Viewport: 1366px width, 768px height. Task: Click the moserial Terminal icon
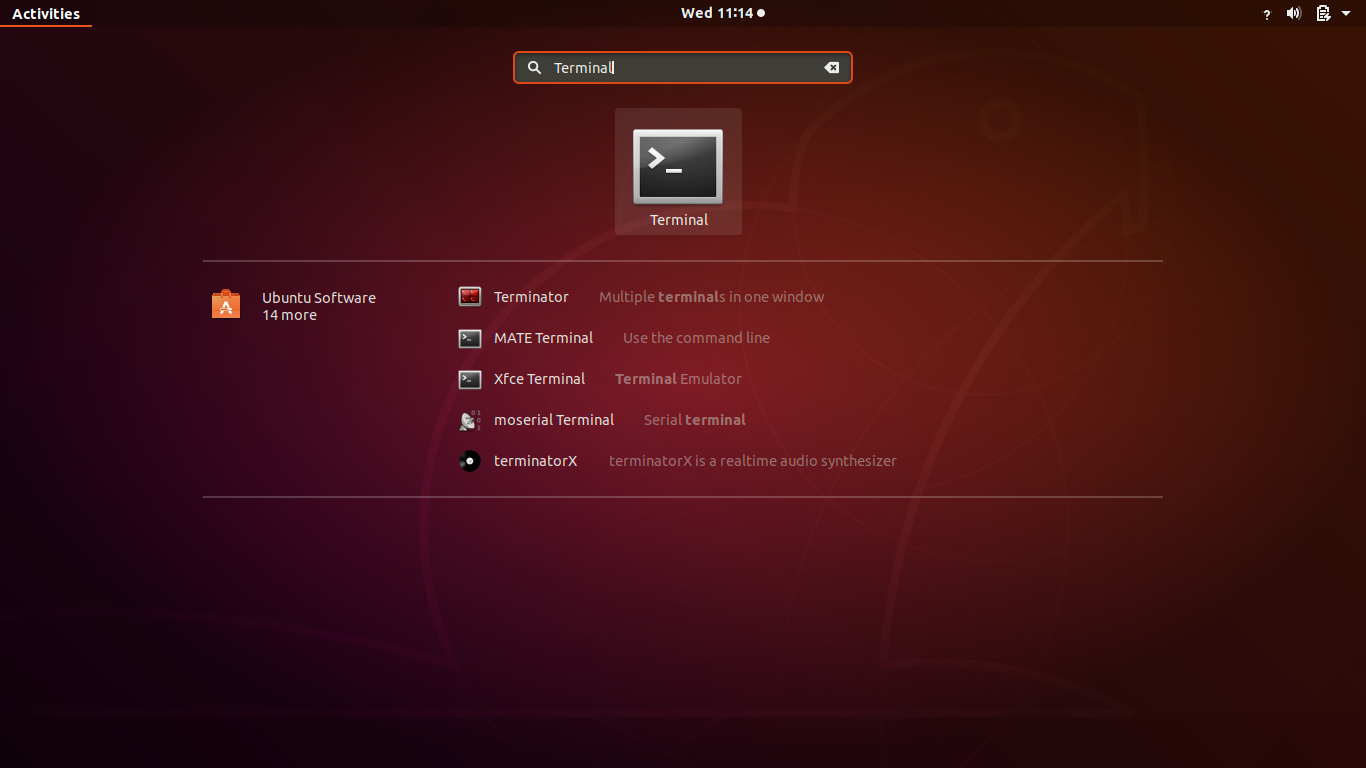pyautogui.click(x=470, y=420)
